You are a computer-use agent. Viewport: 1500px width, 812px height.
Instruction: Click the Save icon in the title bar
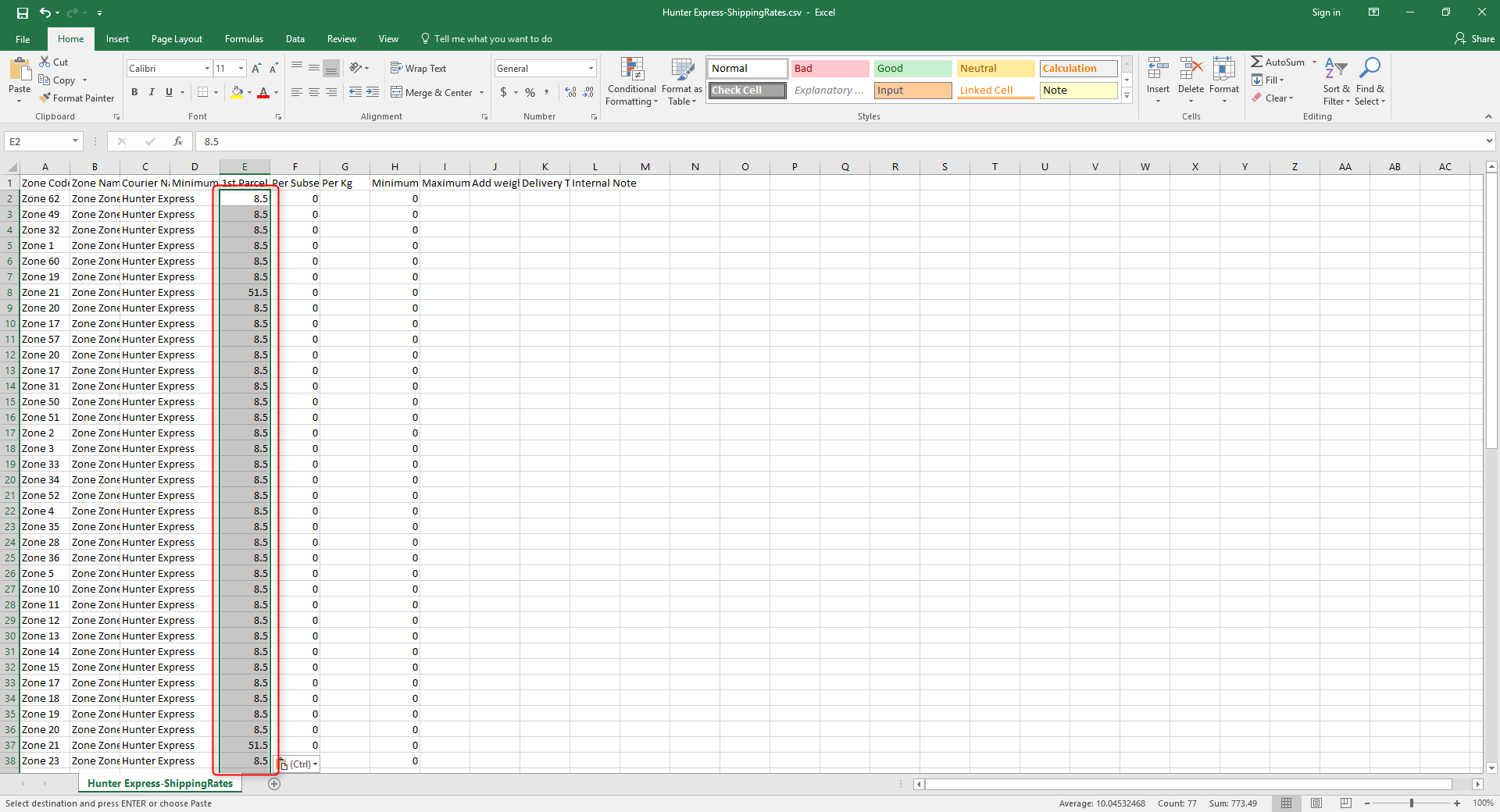[x=23, y=12]
